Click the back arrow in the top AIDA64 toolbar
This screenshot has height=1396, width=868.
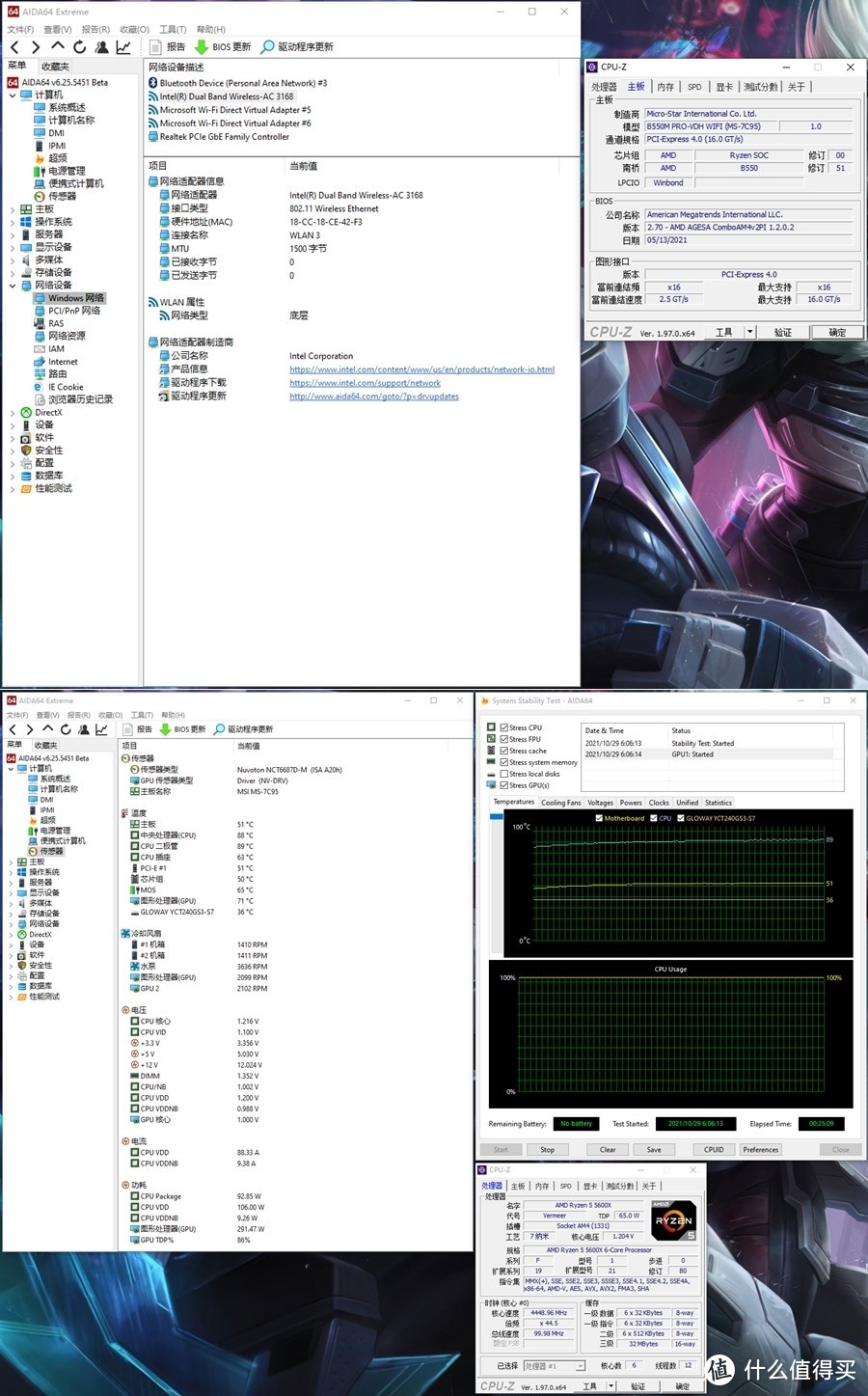pyautogui.click(x=14, y=46)
